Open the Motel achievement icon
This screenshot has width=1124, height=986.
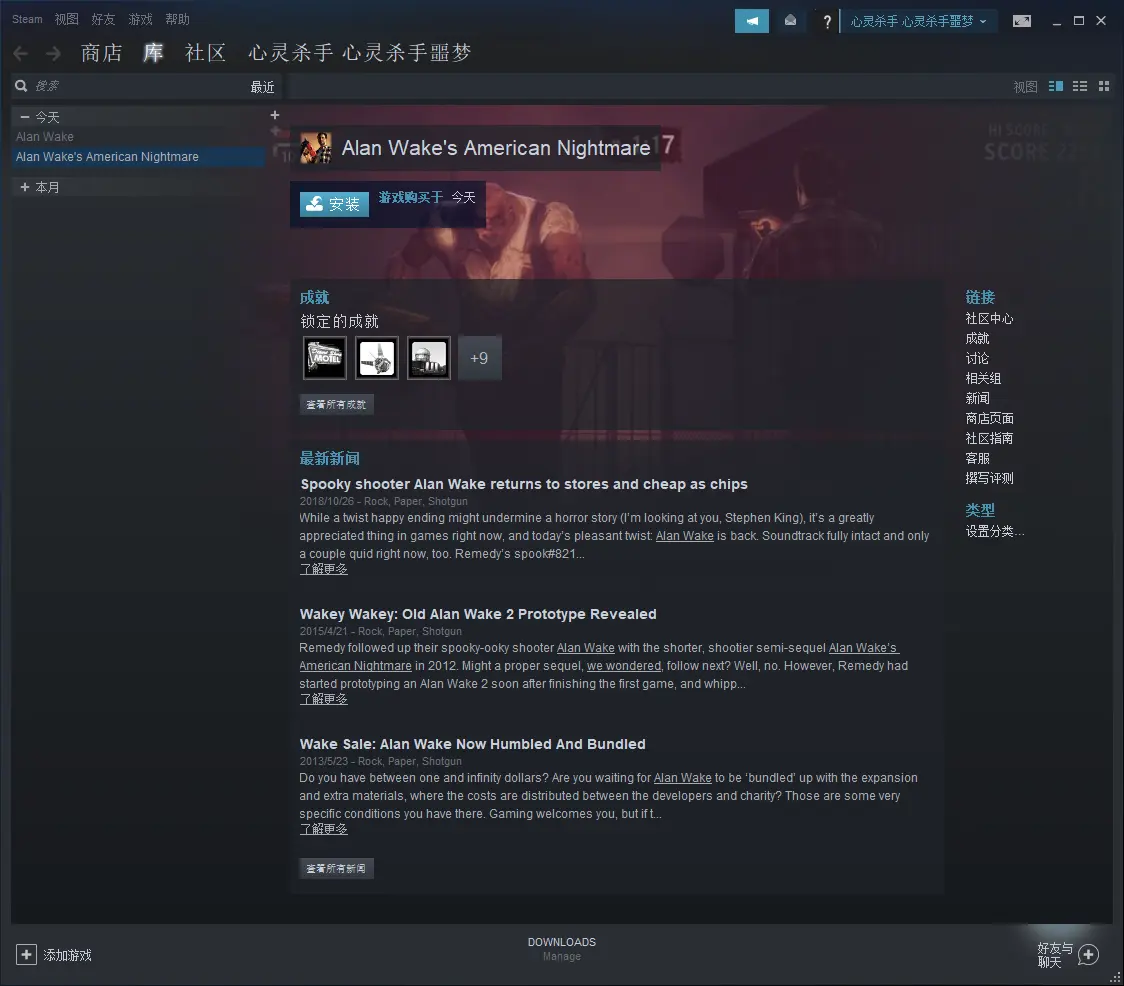325,358
